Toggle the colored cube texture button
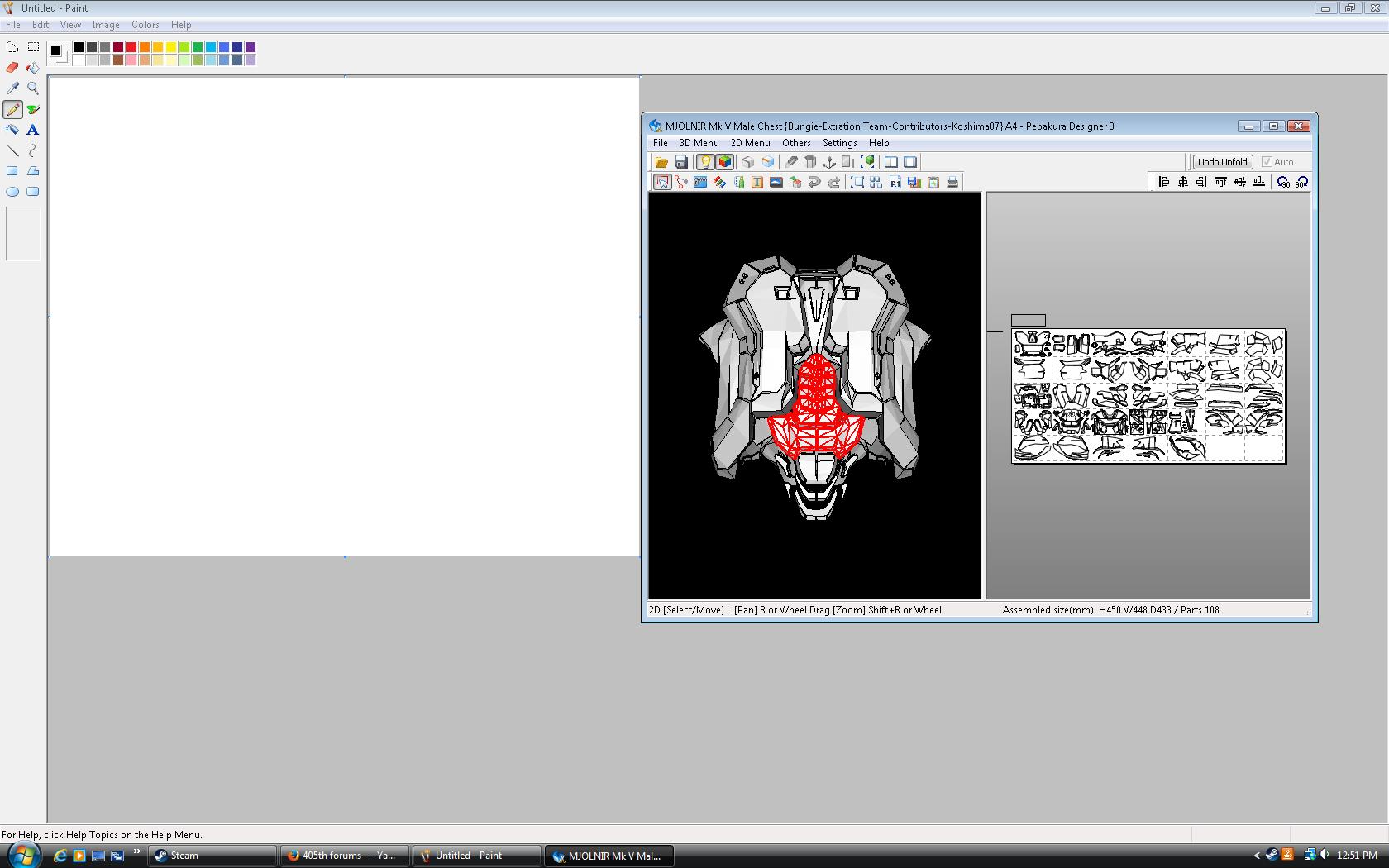Screen dimensions: 1389x868 [725, 162]
